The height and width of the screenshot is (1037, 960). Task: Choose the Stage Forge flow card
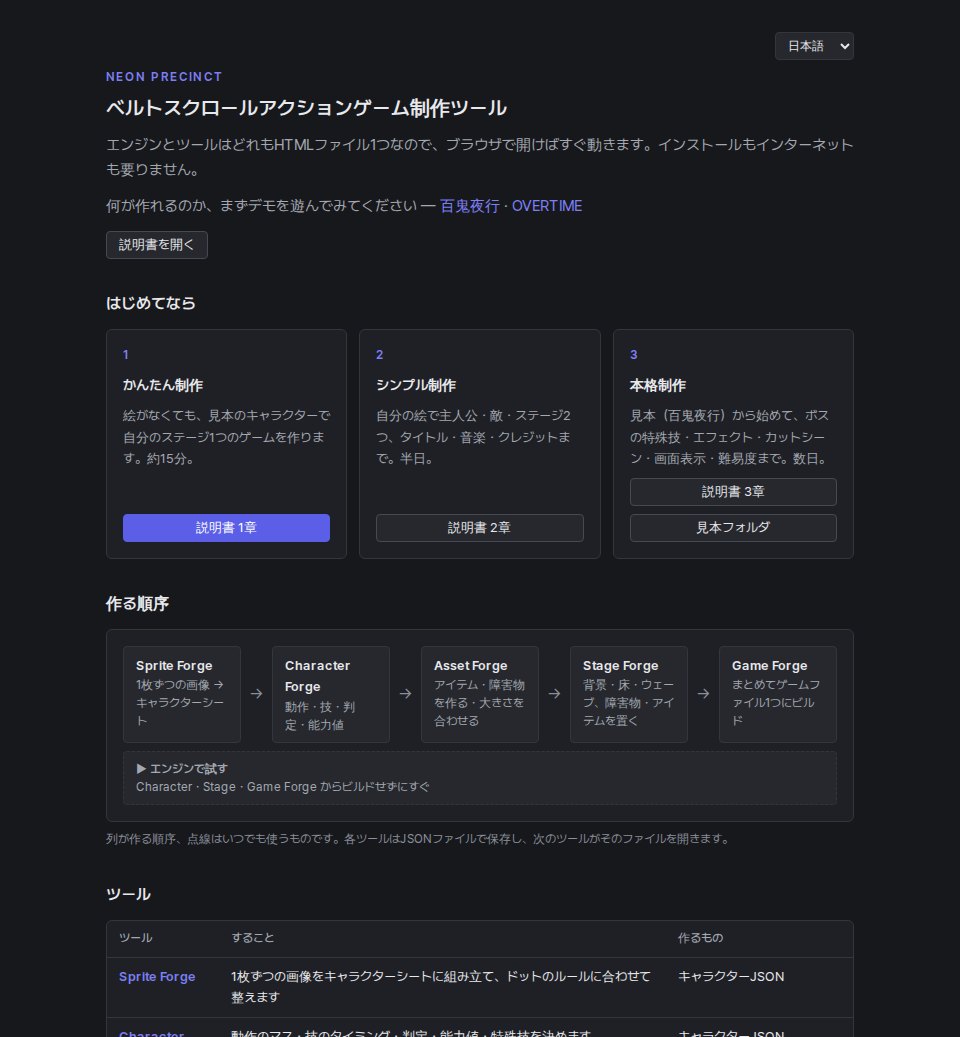coord(629,694)
